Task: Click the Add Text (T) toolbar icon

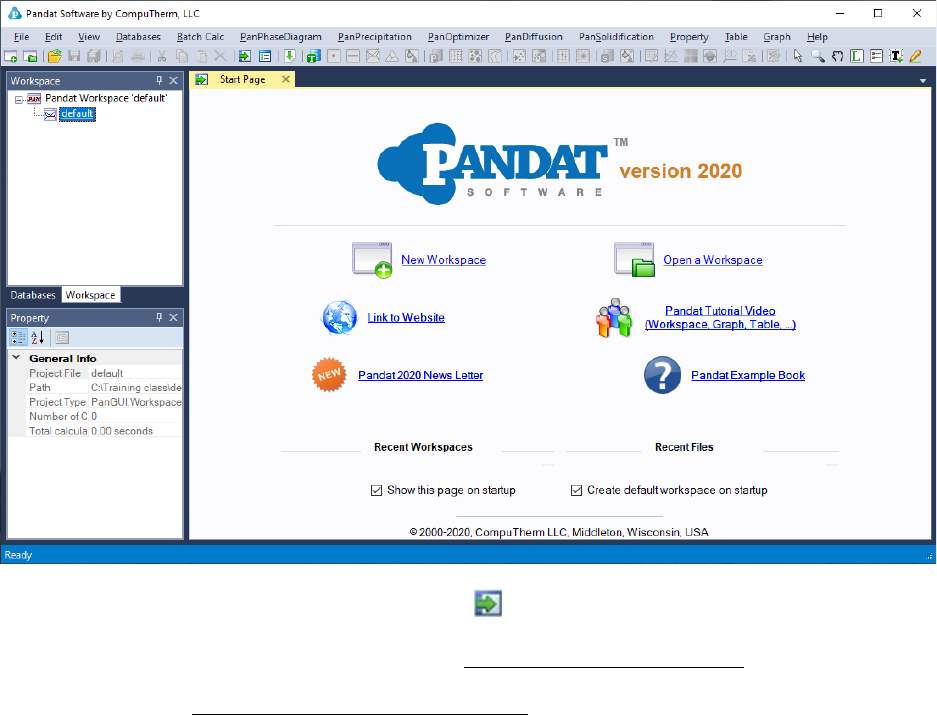Action: [x=896, y=56]
